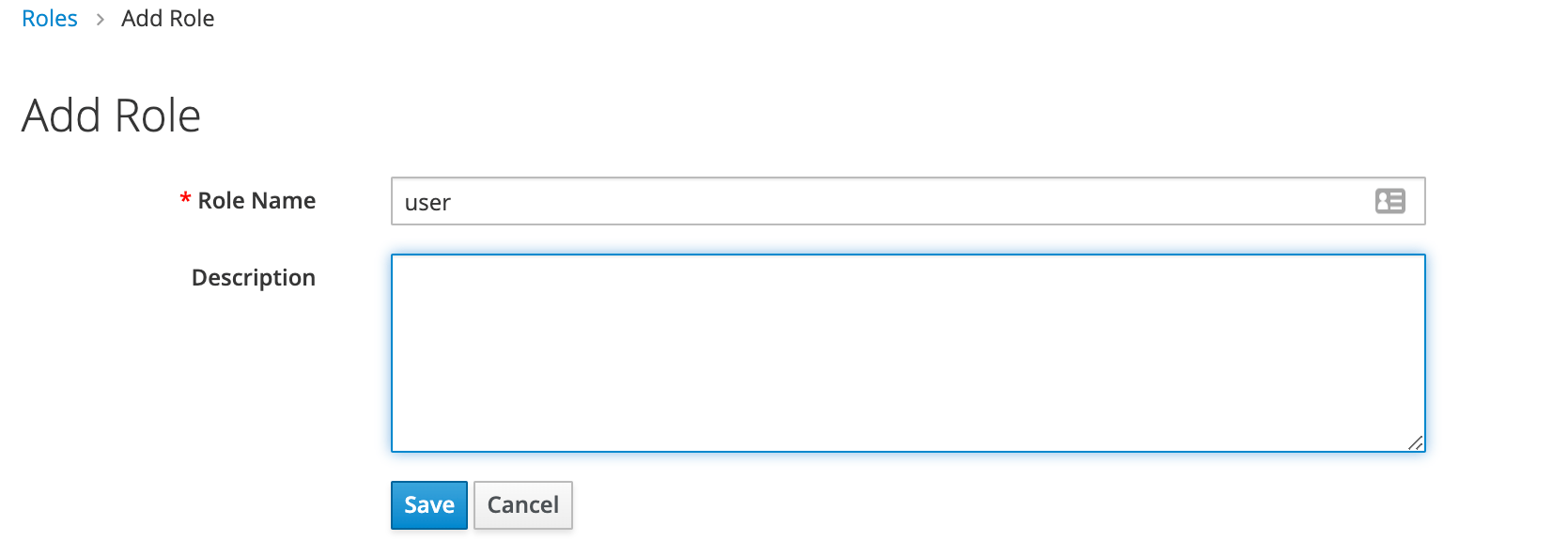
Task: Discard changes using the Cancel button
Action: pyautogui.click(x=523, y=505)
